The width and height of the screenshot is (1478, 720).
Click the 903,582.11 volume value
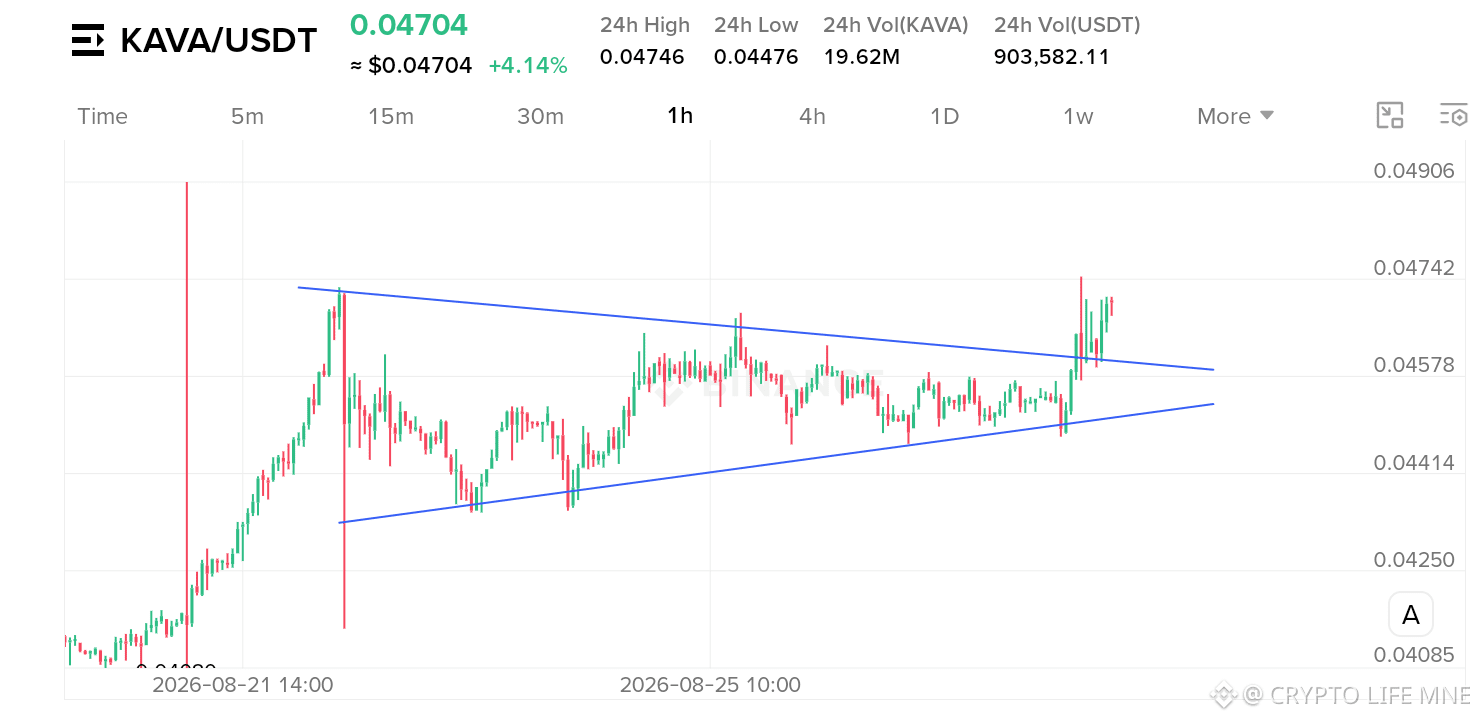(x=1052, y=57)
